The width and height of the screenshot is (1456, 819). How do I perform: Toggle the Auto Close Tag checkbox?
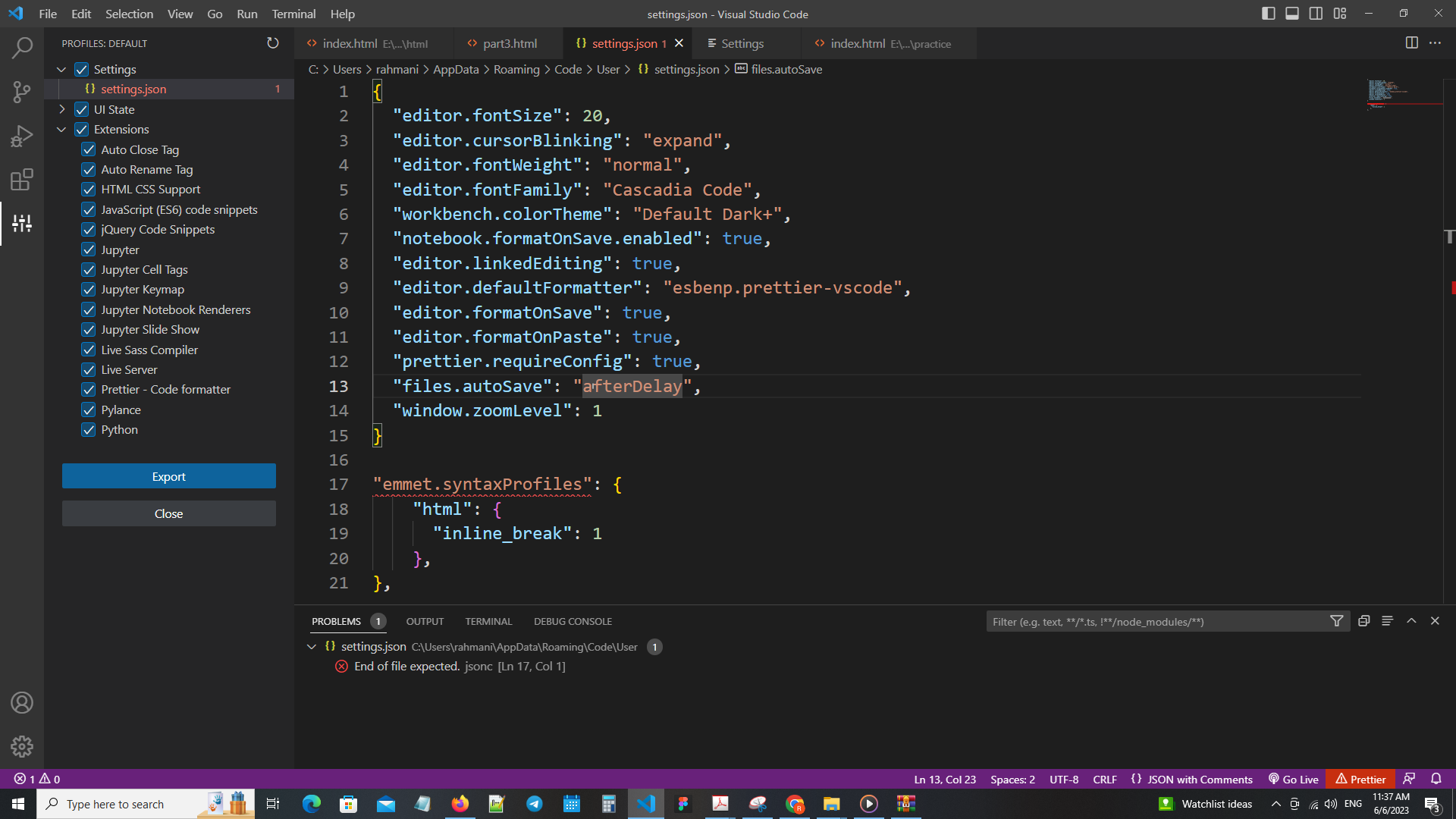89,149
